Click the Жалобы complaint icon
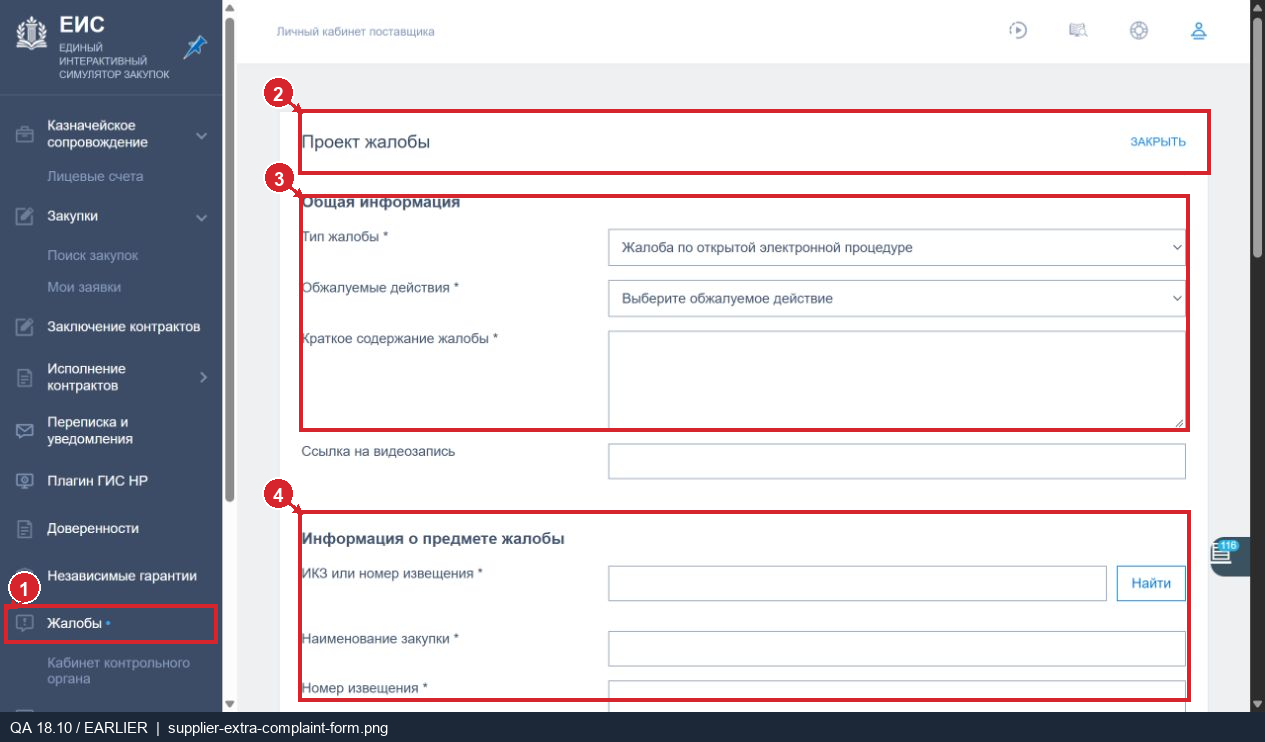Viewport: 1265px width, 742px height. (25, 624)
